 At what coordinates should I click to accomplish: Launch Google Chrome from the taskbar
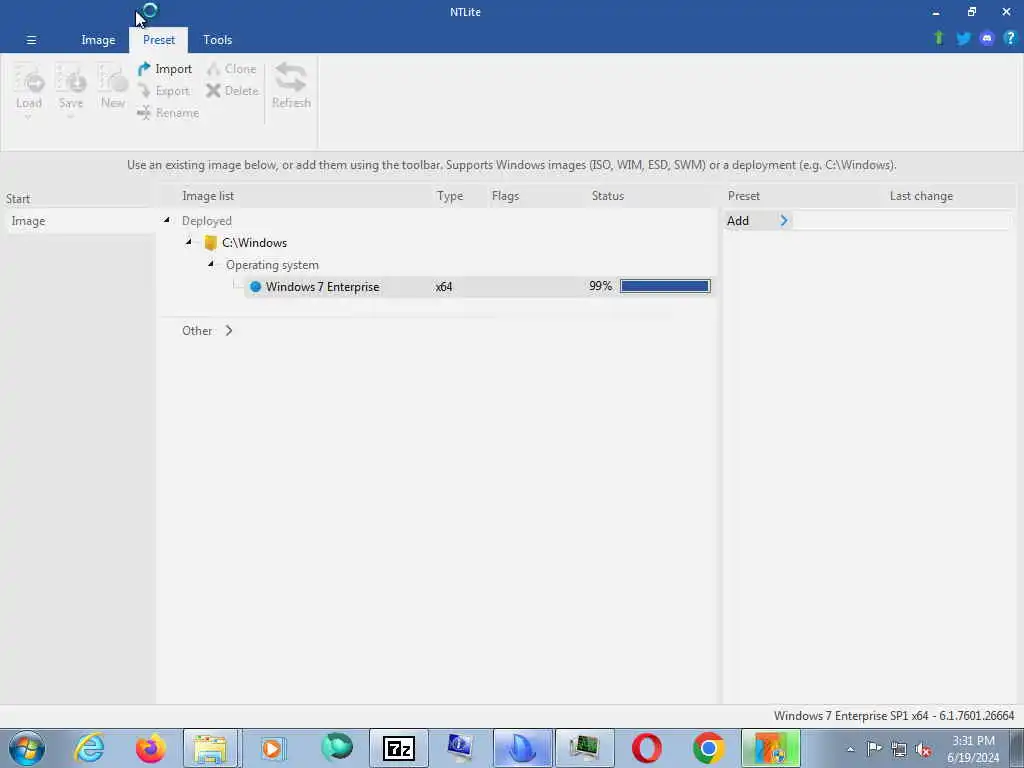[709, 748]
